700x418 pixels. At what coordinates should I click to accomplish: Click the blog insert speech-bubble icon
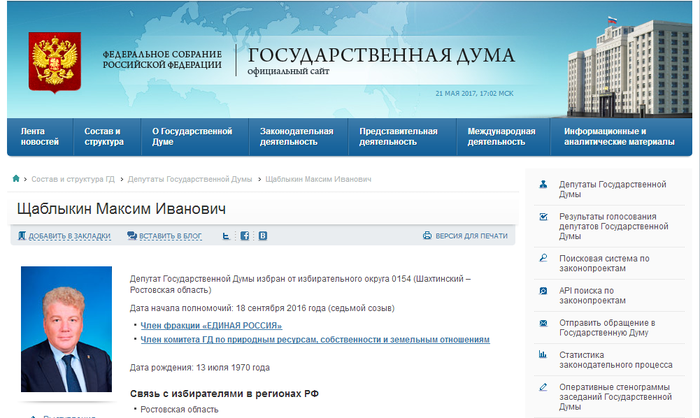coord(132,235)
